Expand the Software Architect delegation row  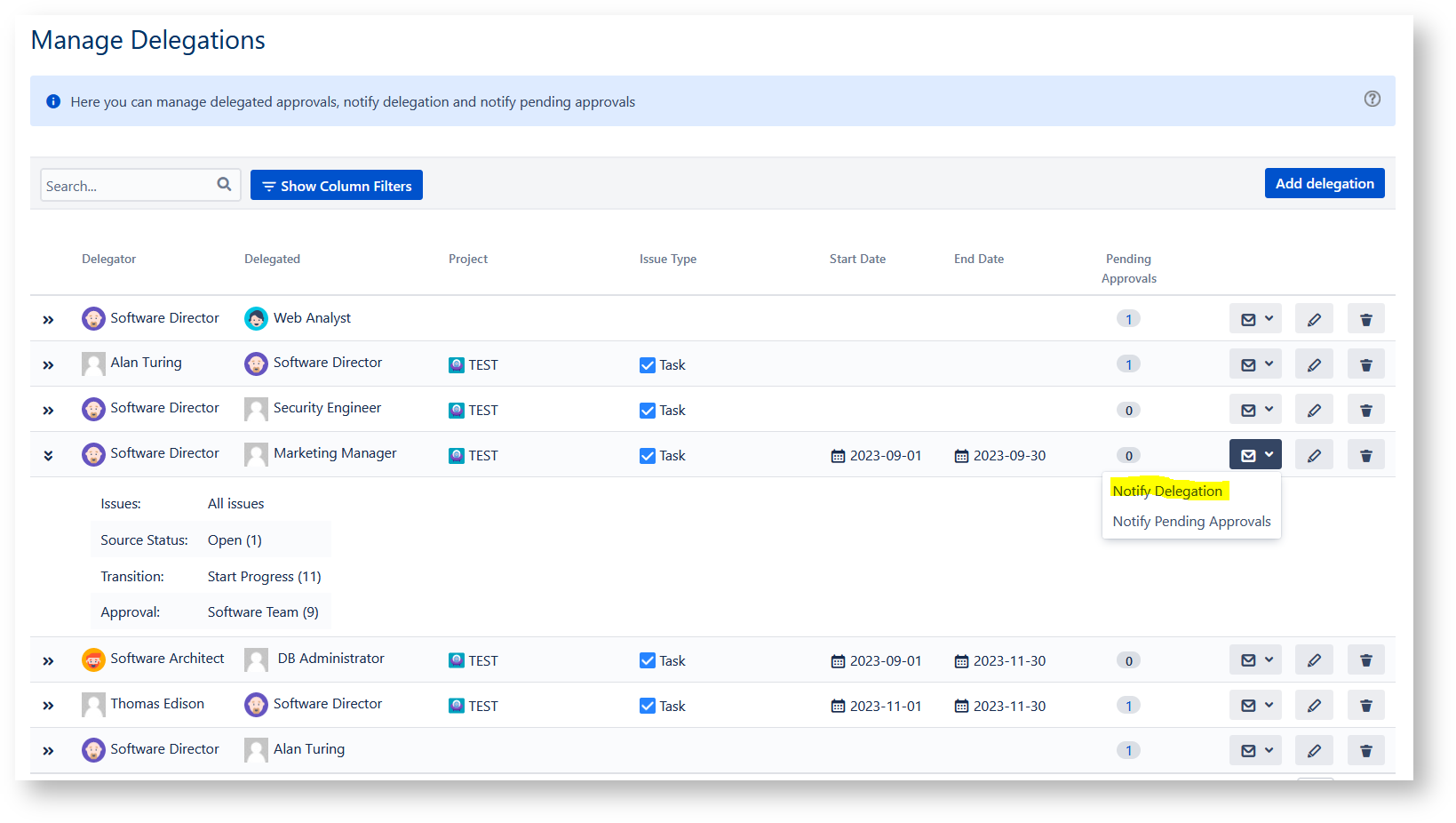(x=48, y=660)
